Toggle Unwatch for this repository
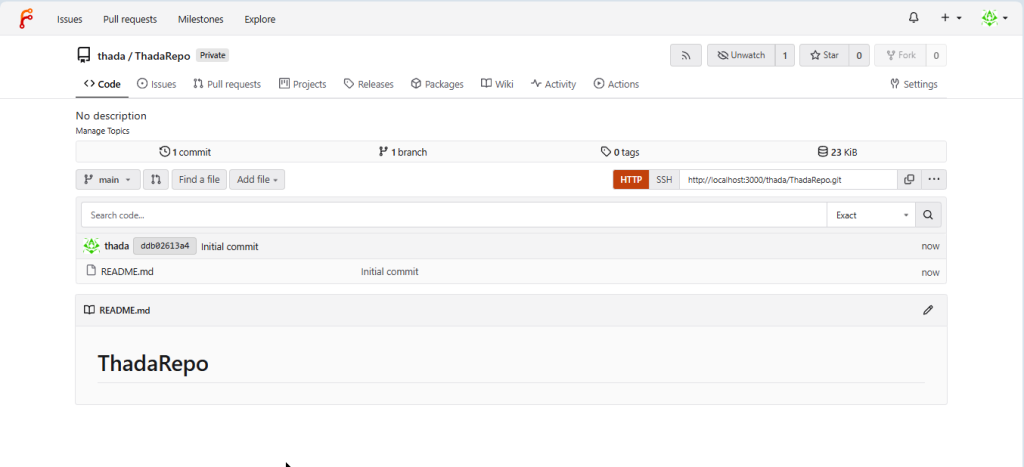Viewport: 1024px width, 467px height. [x=740, y=56]
